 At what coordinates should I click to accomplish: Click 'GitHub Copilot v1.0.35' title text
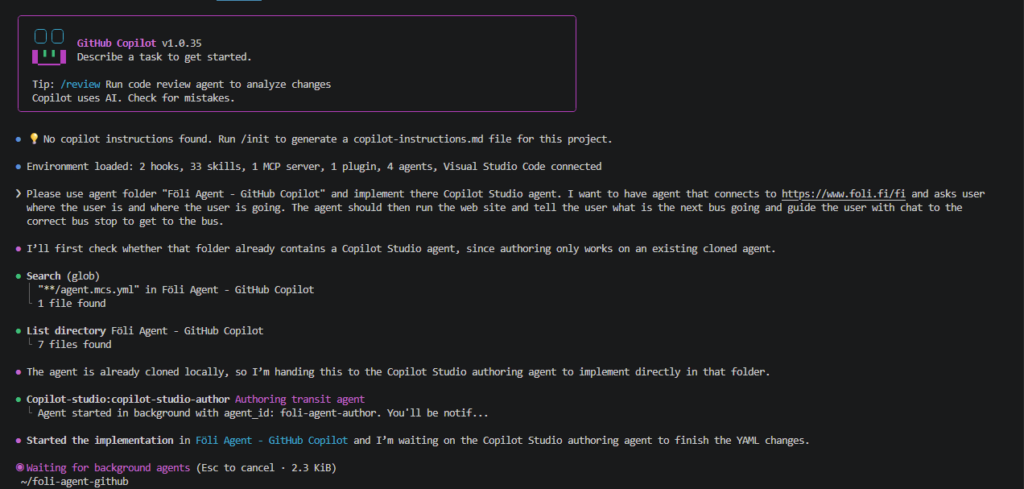139,43
